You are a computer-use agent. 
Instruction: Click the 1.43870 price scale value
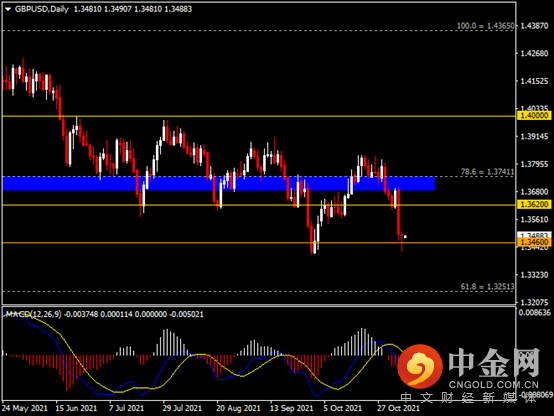[x=534, y=26]
